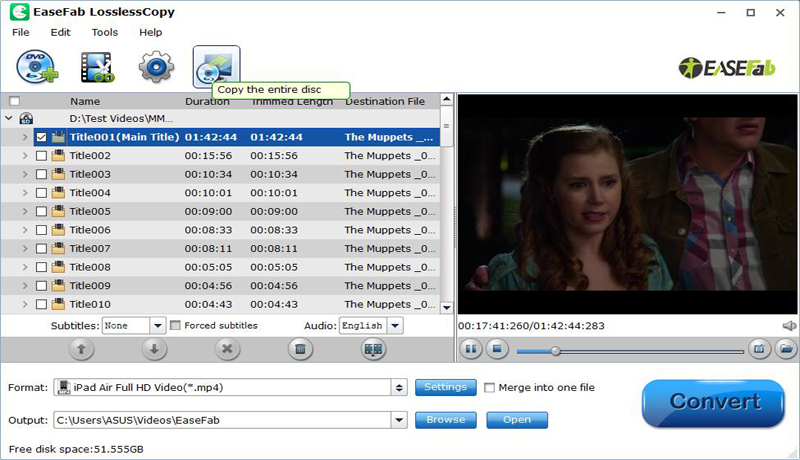800x460 pixels.
Task: Click the disc icon beside D:\Test Videos
Action: [x=26, y=119]
